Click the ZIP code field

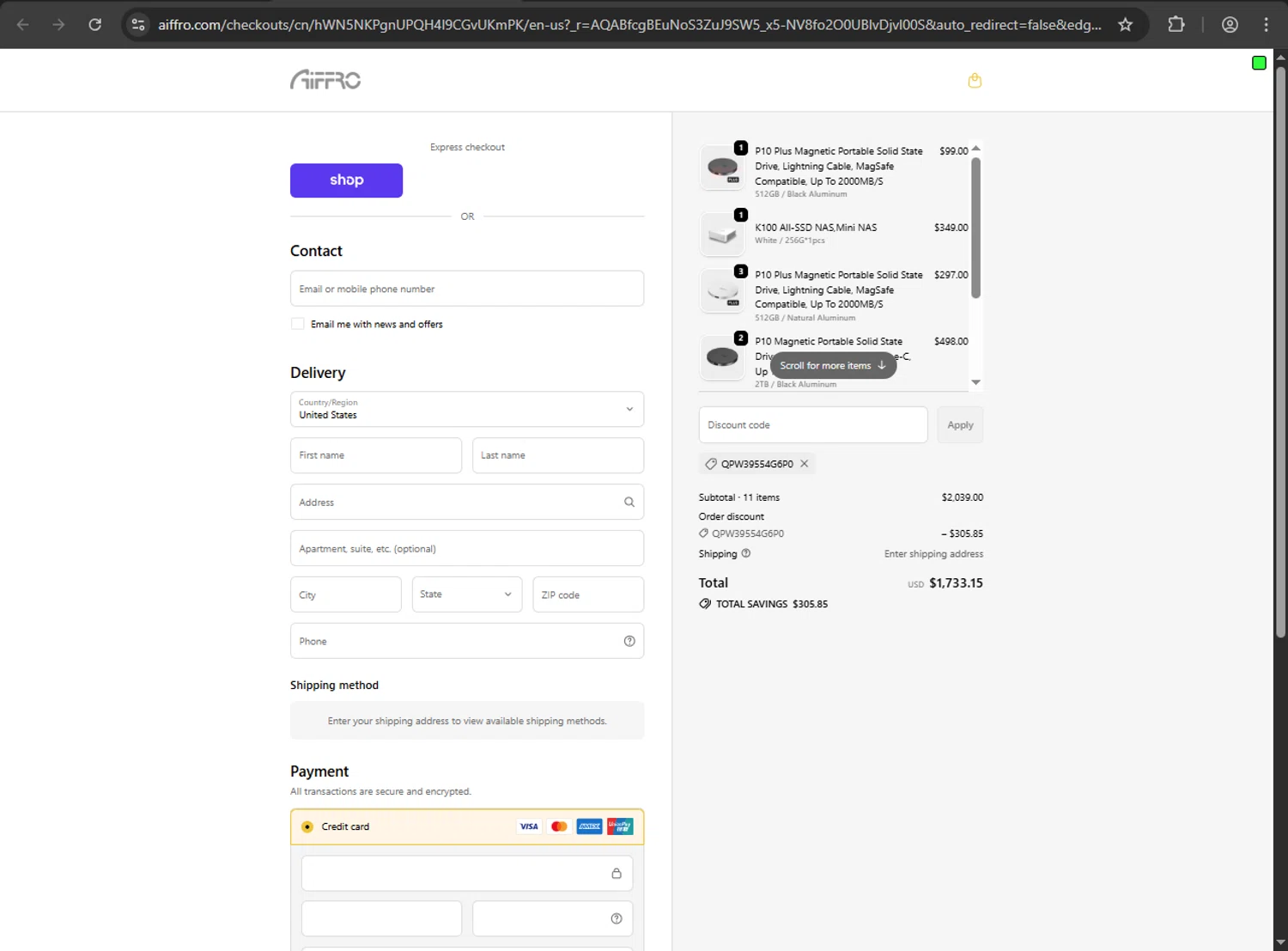(588, 594)
